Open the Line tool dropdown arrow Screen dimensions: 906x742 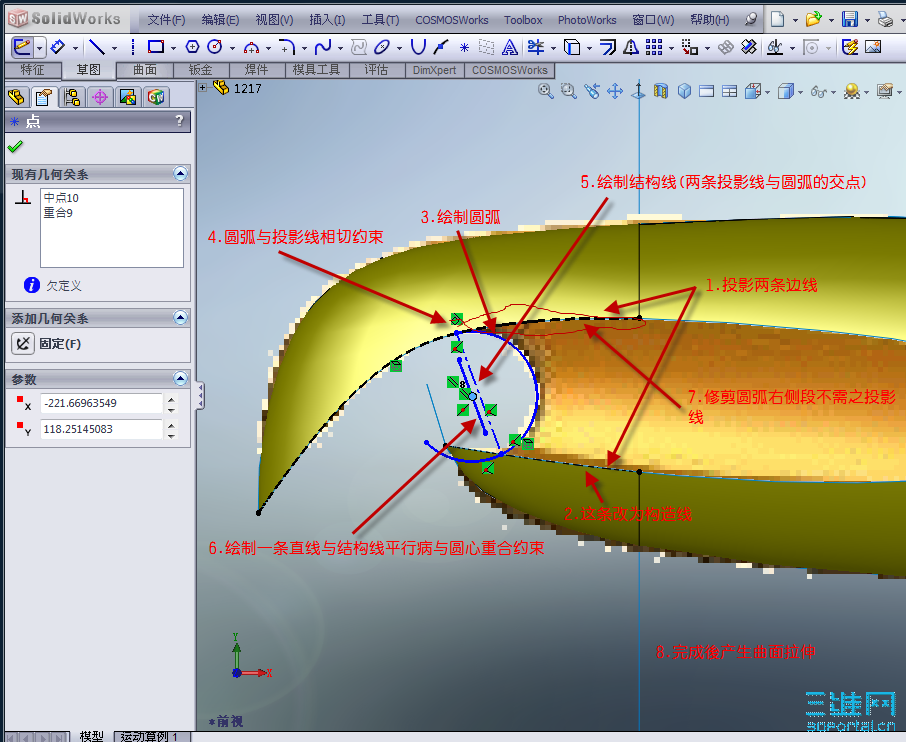pos(114,48)
